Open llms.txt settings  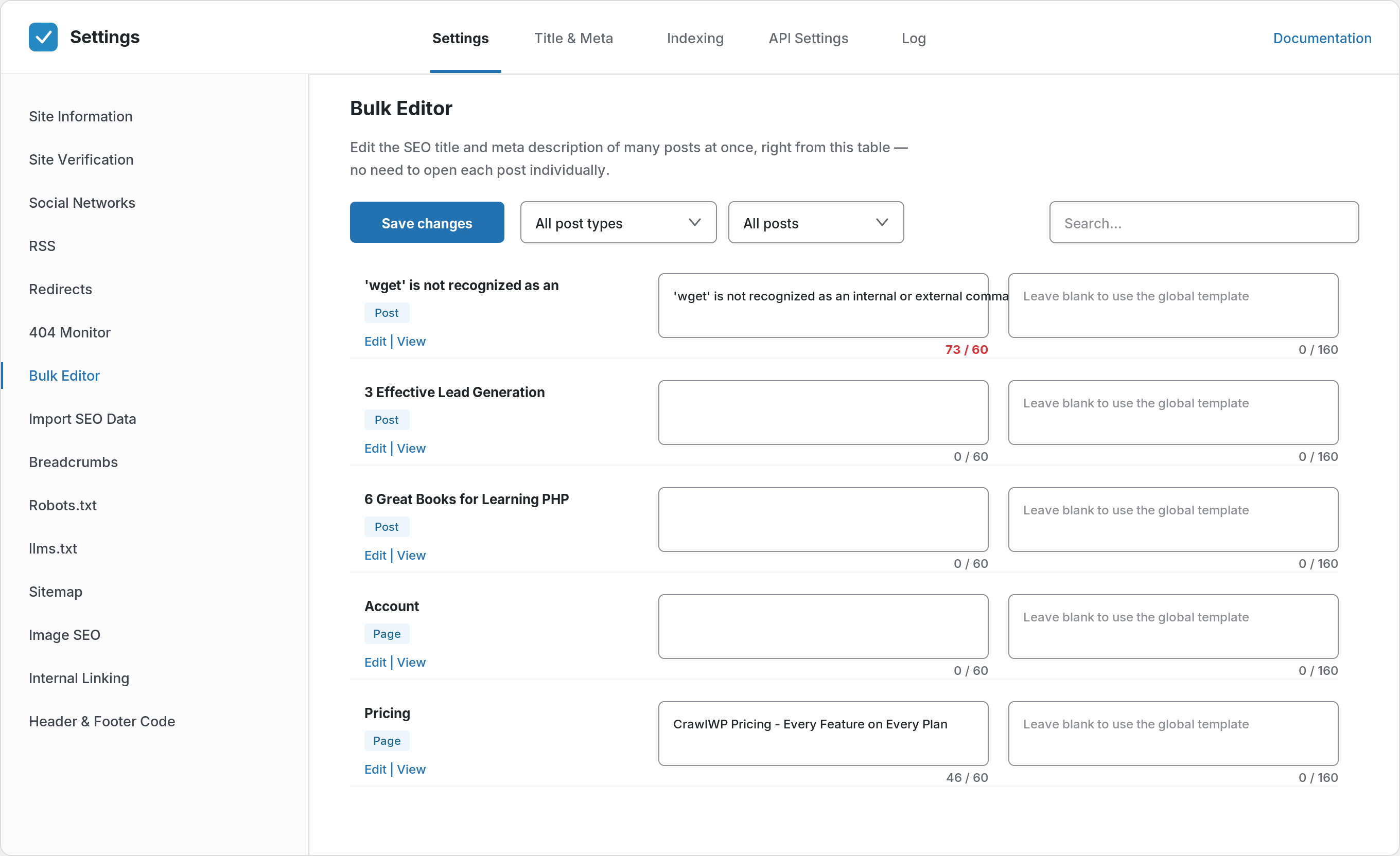tap(53, 548)
